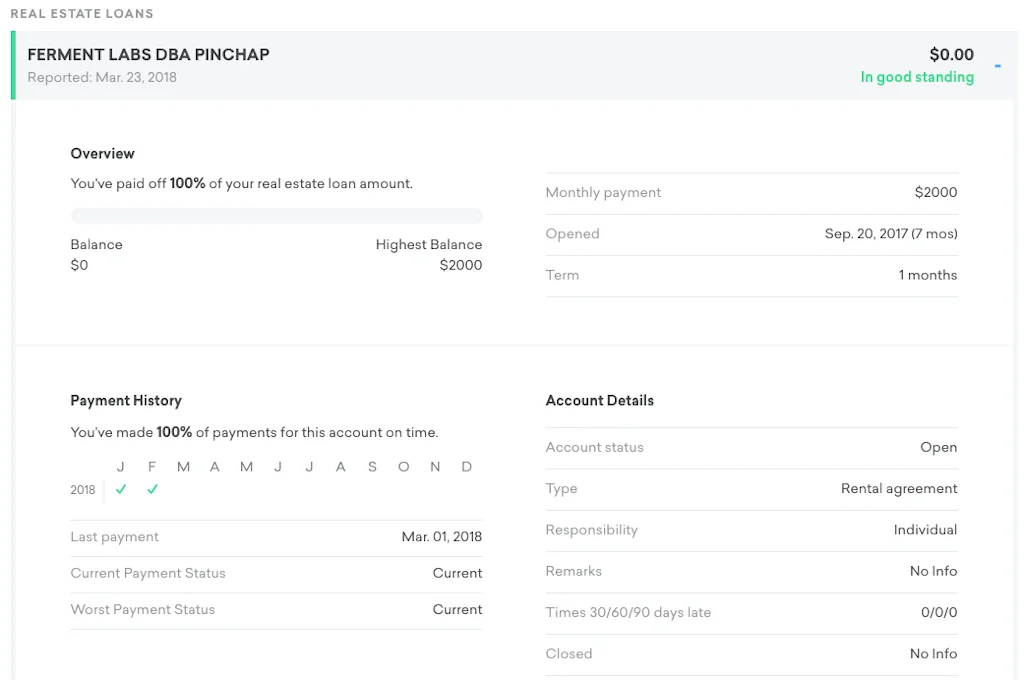The width and height of the screenshot is (1024, 680).
Task: Click the Account status Open row
Action: pyautogui.click(x=751, y=447)
